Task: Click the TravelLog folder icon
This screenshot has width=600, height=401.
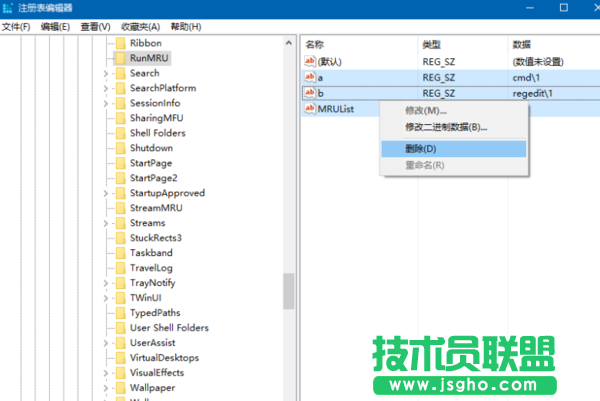Action: (x=121, y=268)
